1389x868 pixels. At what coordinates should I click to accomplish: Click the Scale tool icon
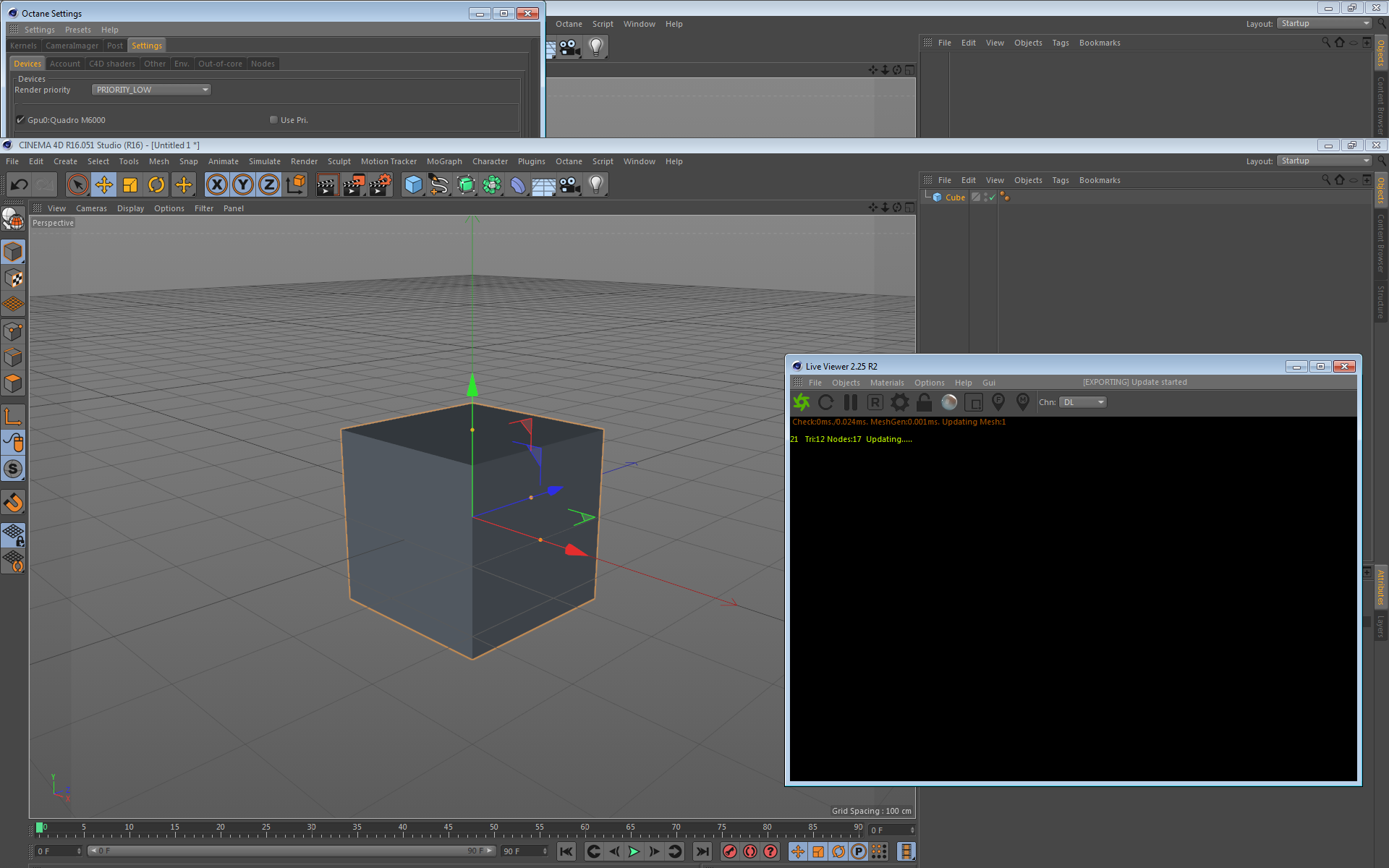[x=130, y=185]
